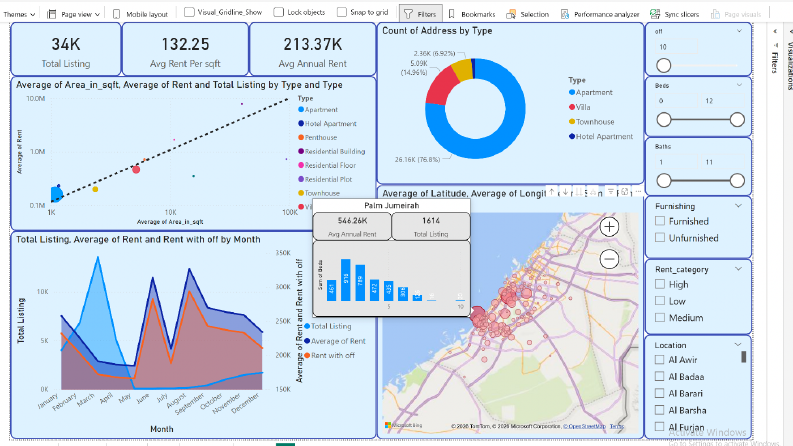Viewport: 793px width, 446px height.
Task: Select Hotel Apartment in donut chart legend
Action: pos(601,137)
